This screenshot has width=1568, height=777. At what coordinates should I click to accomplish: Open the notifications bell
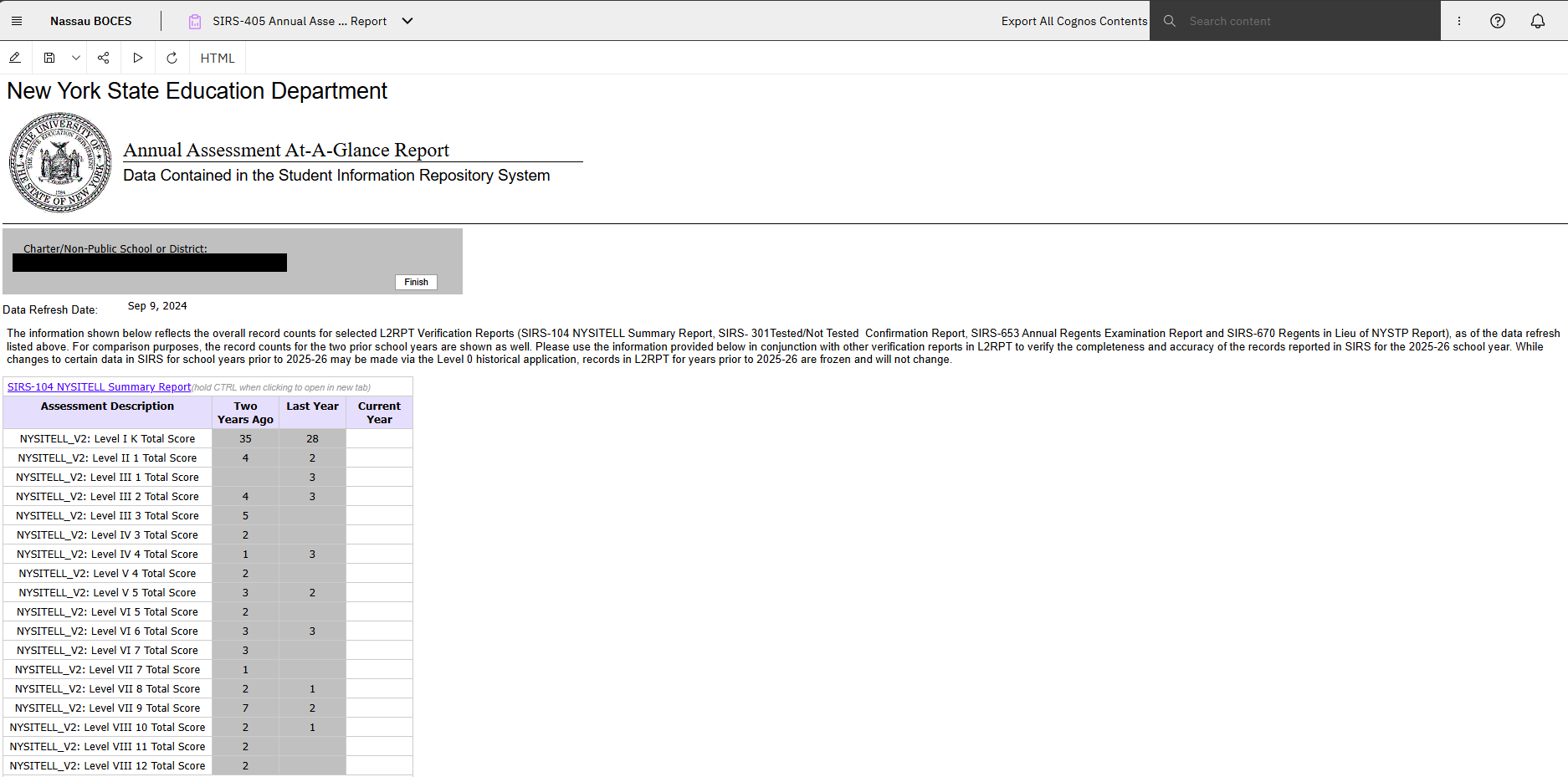point(1538,21)
